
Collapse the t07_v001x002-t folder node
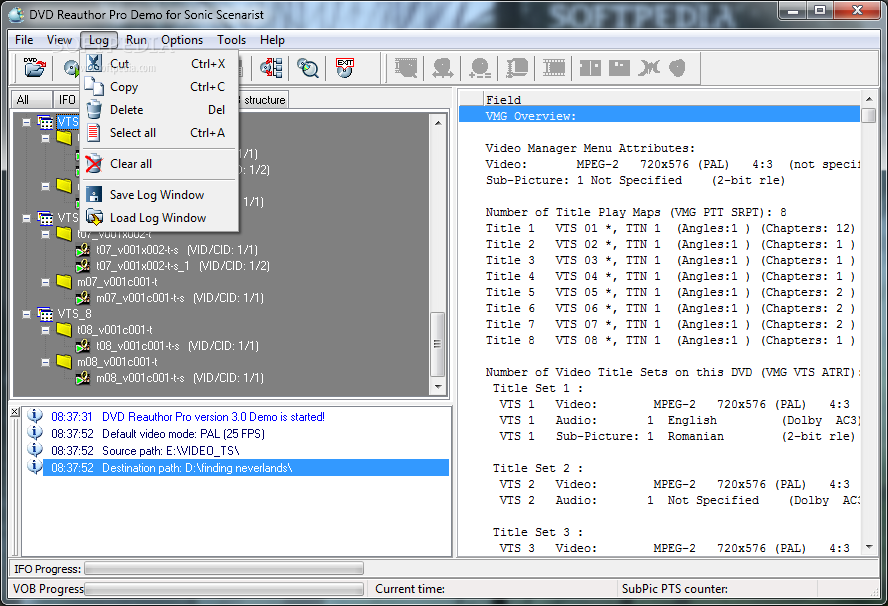45,234
